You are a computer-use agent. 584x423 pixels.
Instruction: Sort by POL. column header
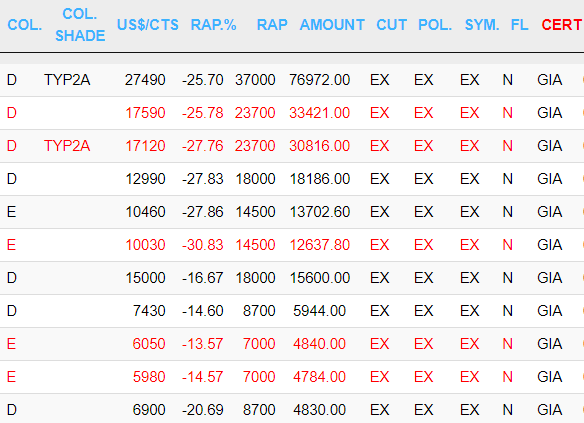pos(435,25)
